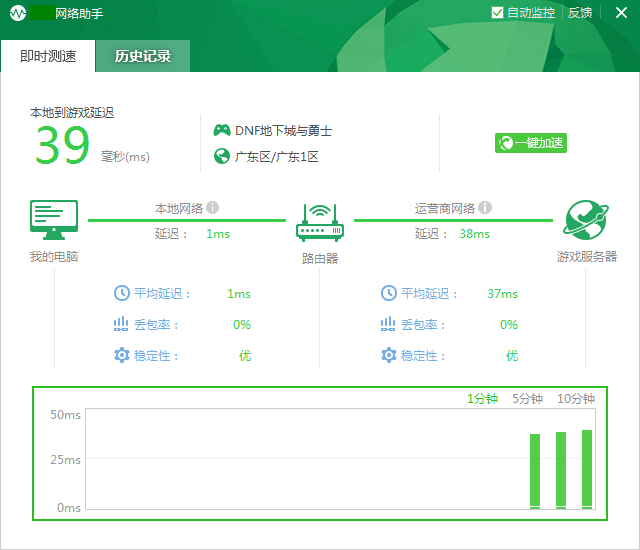Click the clock icon for local average latency
Viewport: 640px width, 550px height.
(122, 293)
